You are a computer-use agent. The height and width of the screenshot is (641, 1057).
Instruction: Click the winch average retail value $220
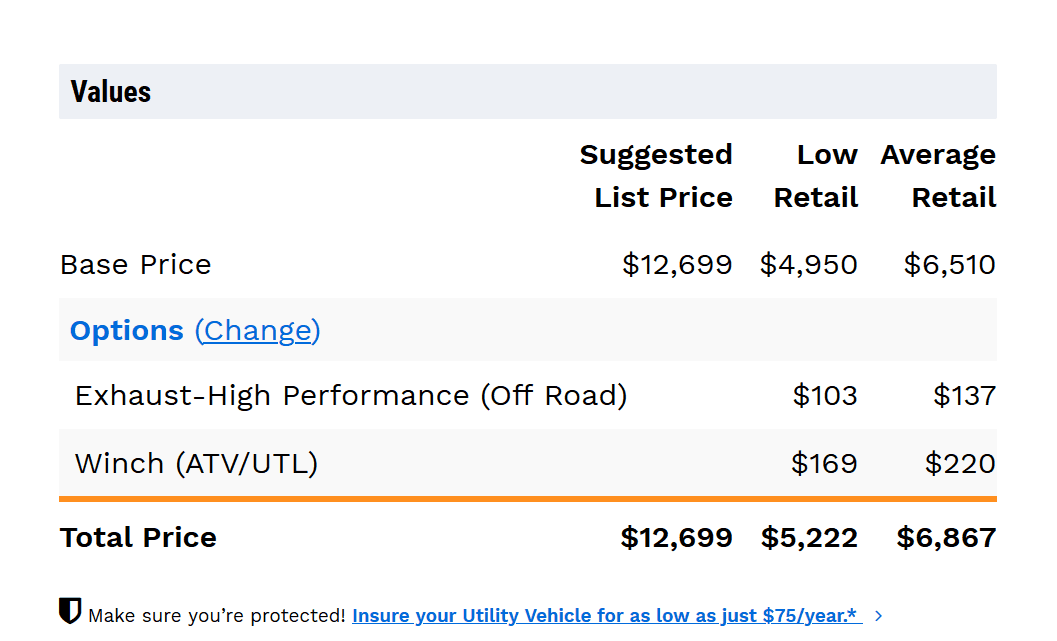[x=960, y=464]
